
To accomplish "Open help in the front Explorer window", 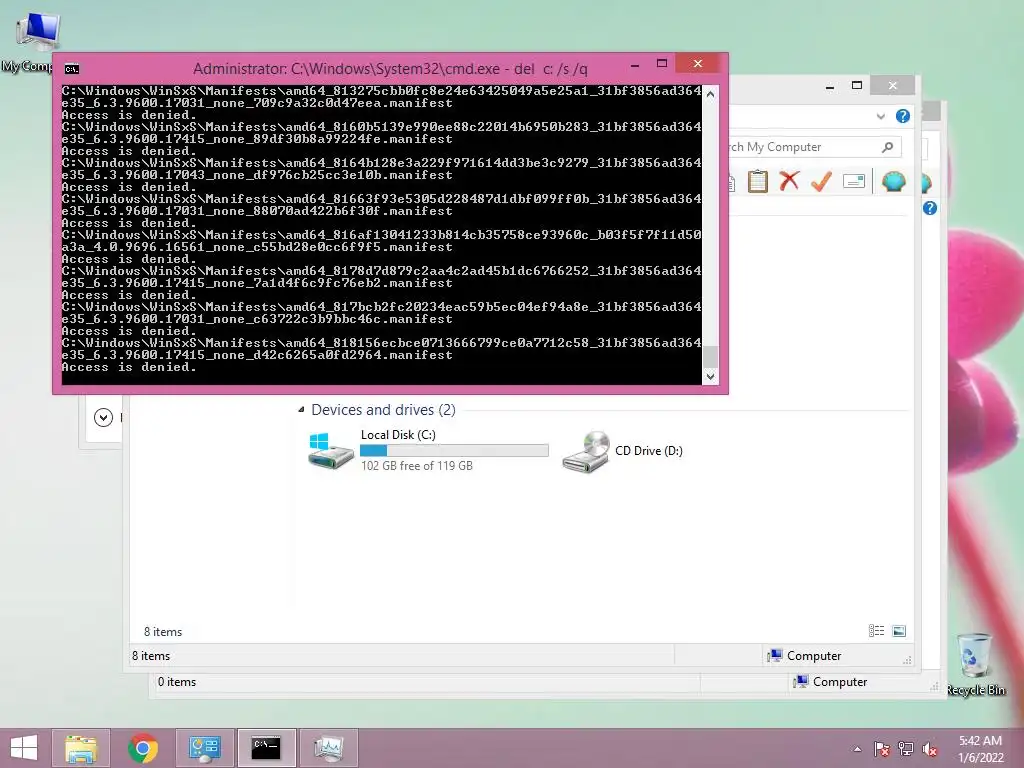I will pyautogui.click(x=903, y=116).
